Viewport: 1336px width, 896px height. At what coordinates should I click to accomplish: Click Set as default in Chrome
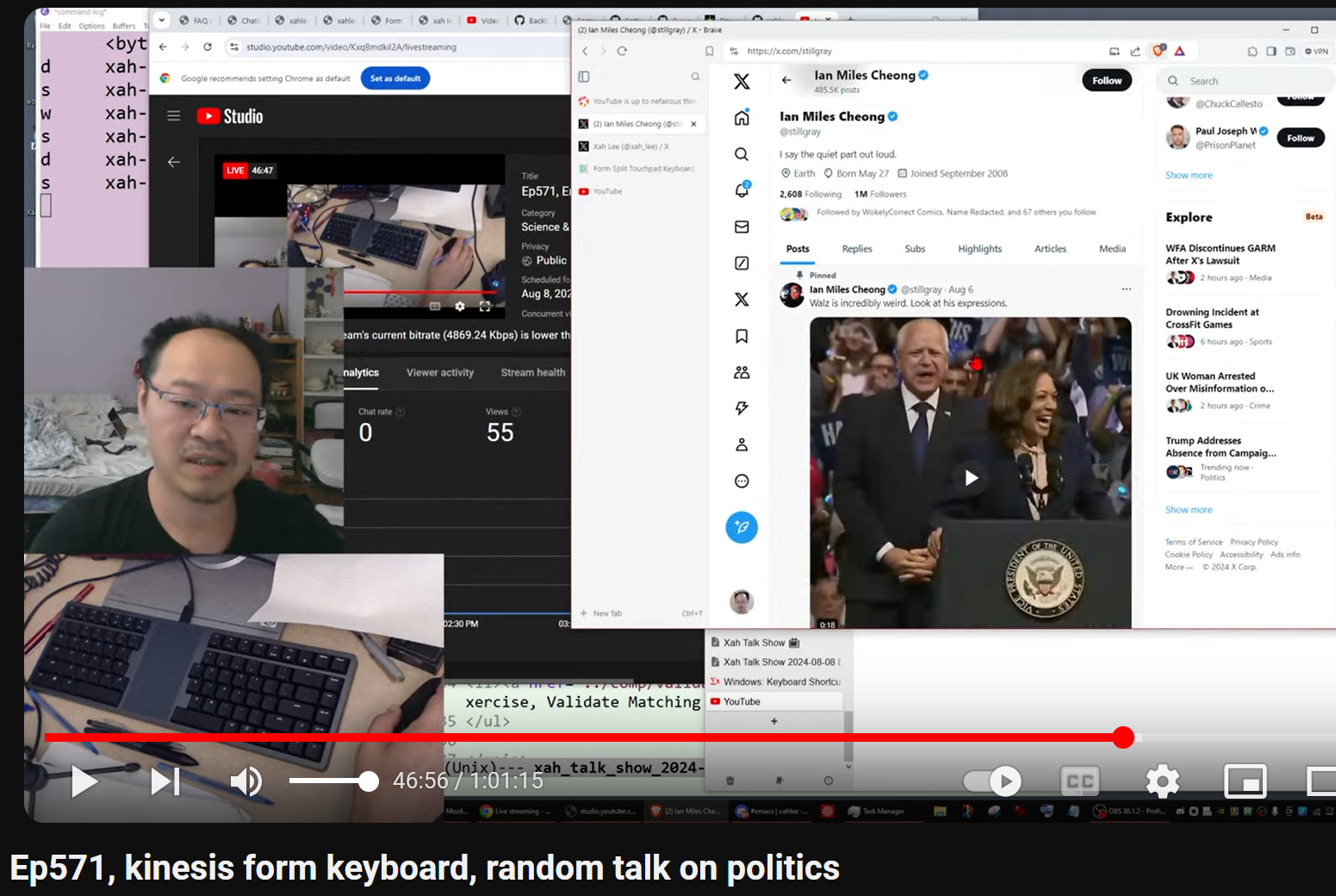click(x=395, y=78)
